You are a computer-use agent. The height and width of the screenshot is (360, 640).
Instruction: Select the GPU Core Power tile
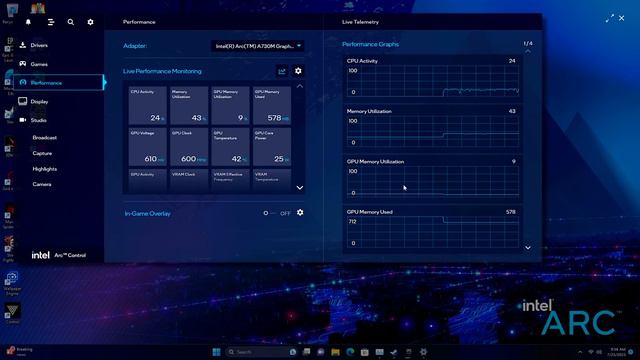click(272, 147)
